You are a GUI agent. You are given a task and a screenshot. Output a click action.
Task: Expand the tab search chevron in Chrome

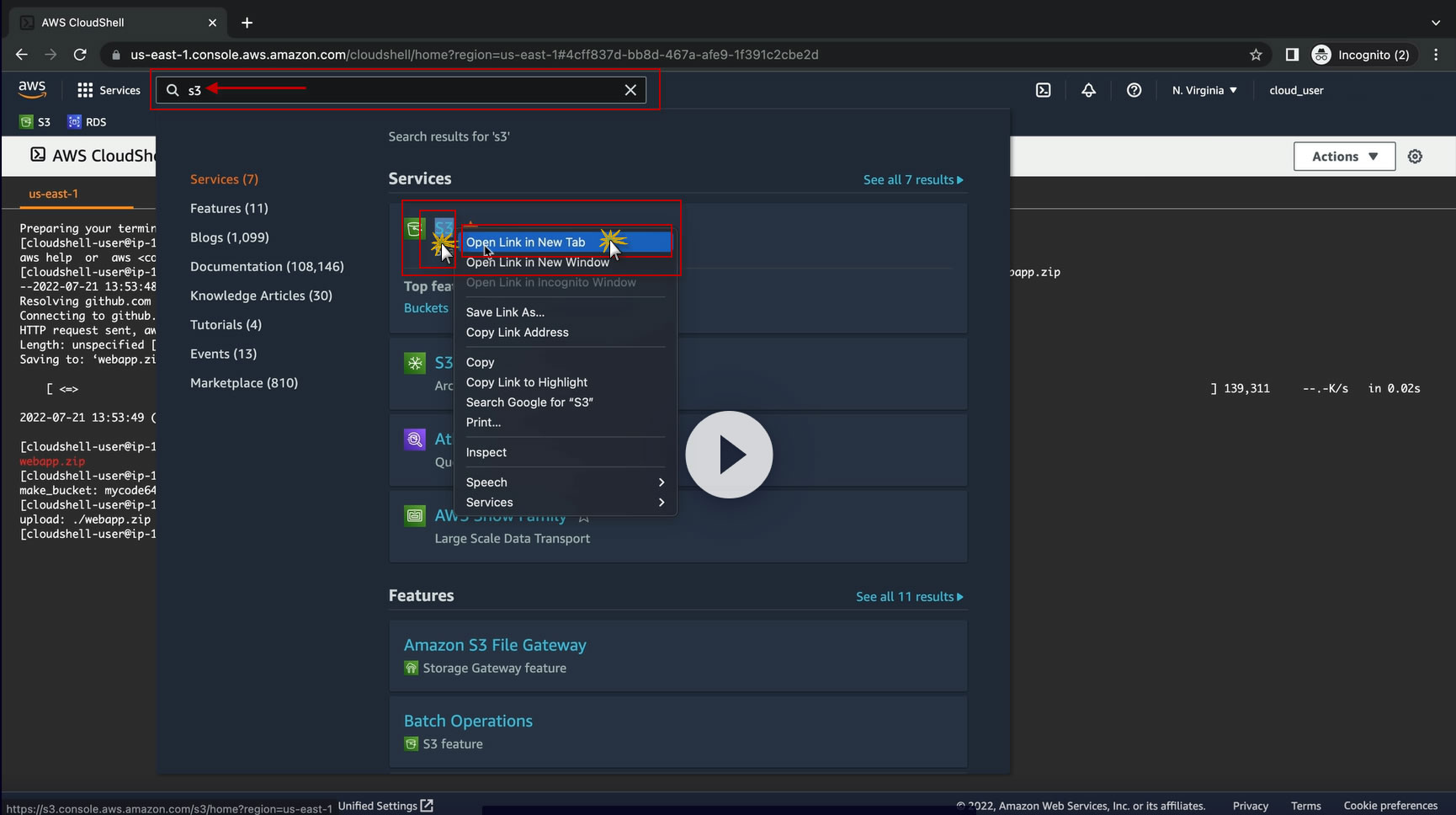tap(1436, 23)
